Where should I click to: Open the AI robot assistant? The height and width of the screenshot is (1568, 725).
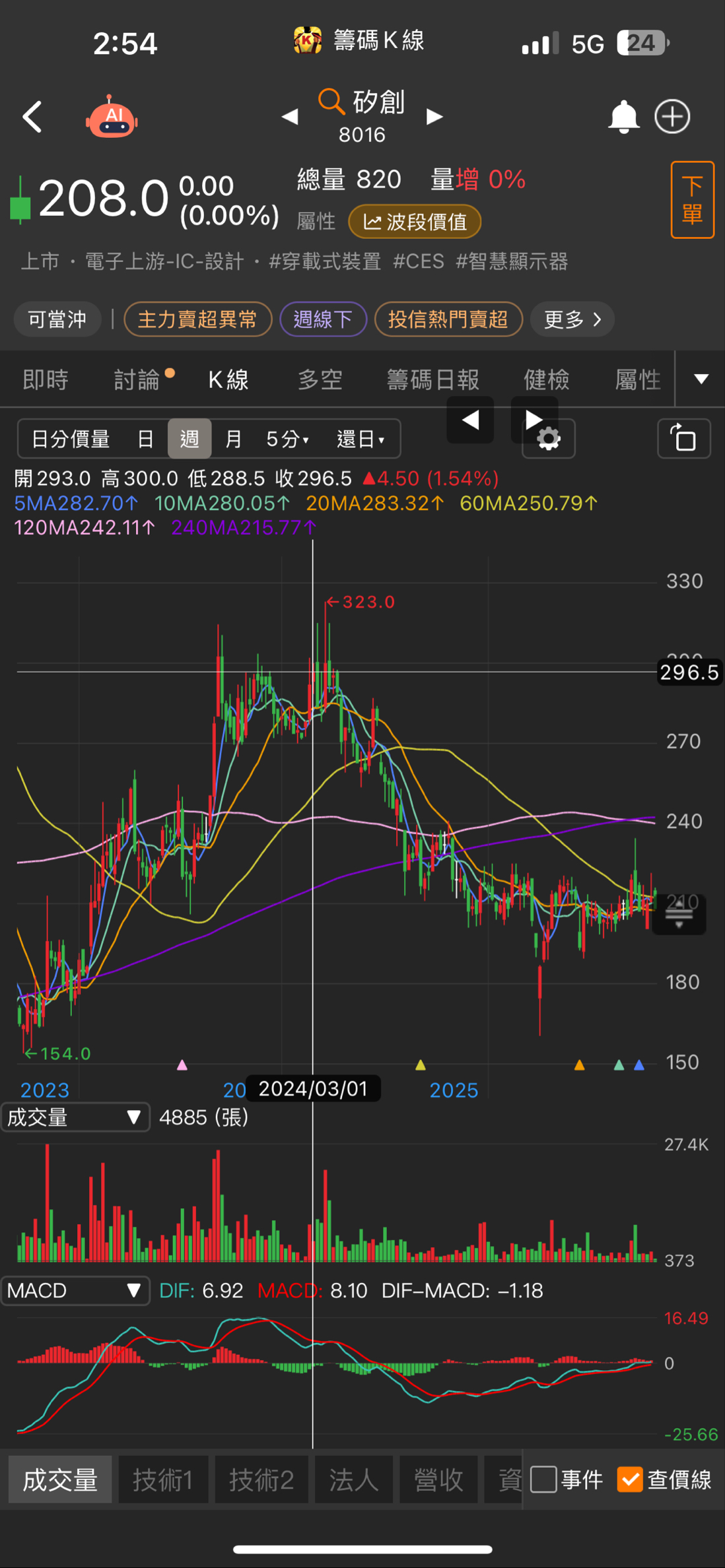[112, 117]
